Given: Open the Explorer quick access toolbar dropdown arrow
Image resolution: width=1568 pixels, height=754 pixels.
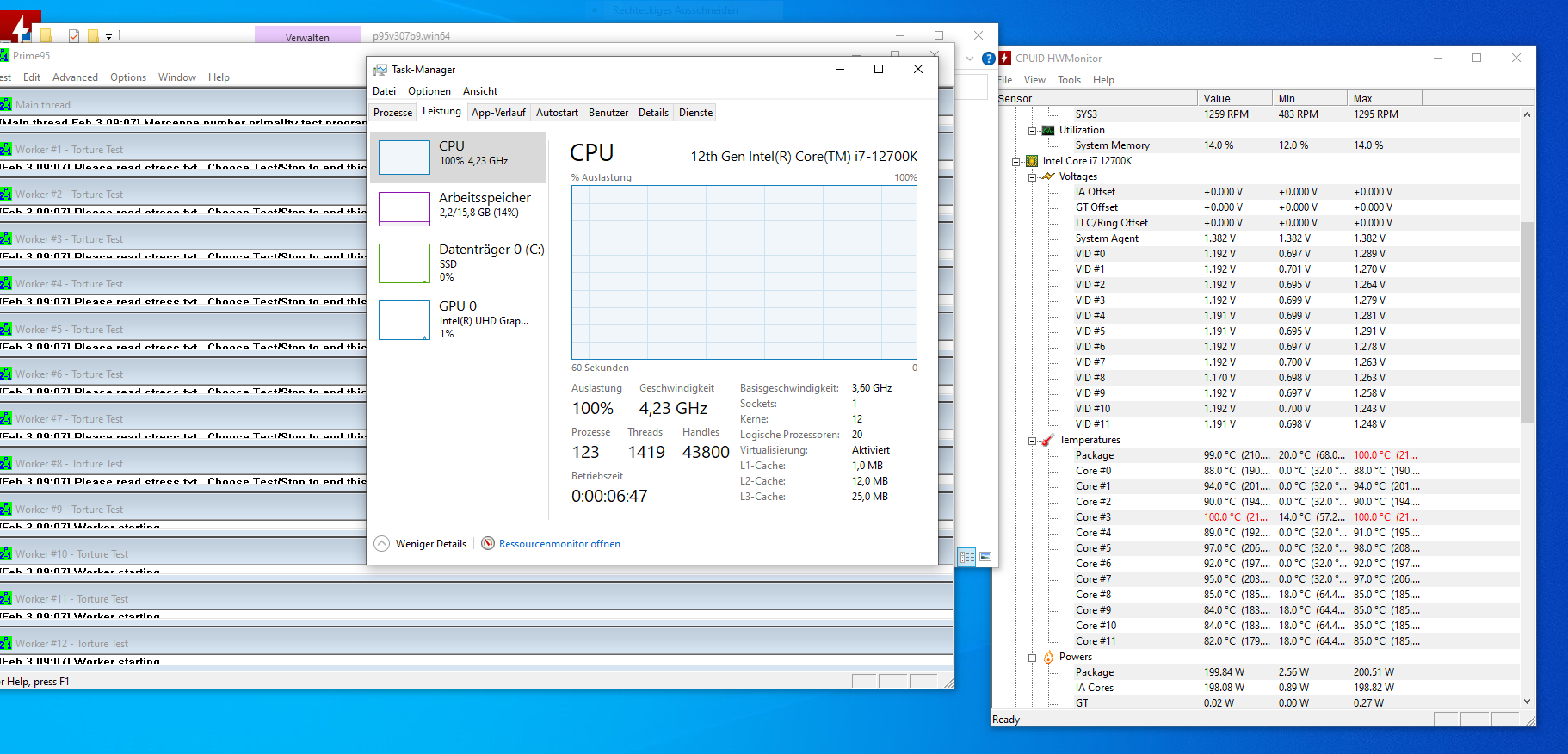Looking at the screenshot, I should pos(108,37).
